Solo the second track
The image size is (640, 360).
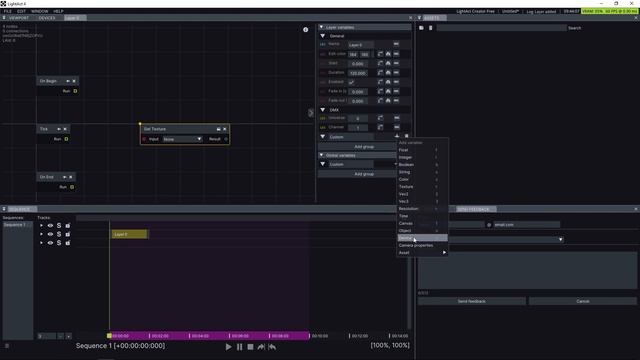(x=59, y=234)
